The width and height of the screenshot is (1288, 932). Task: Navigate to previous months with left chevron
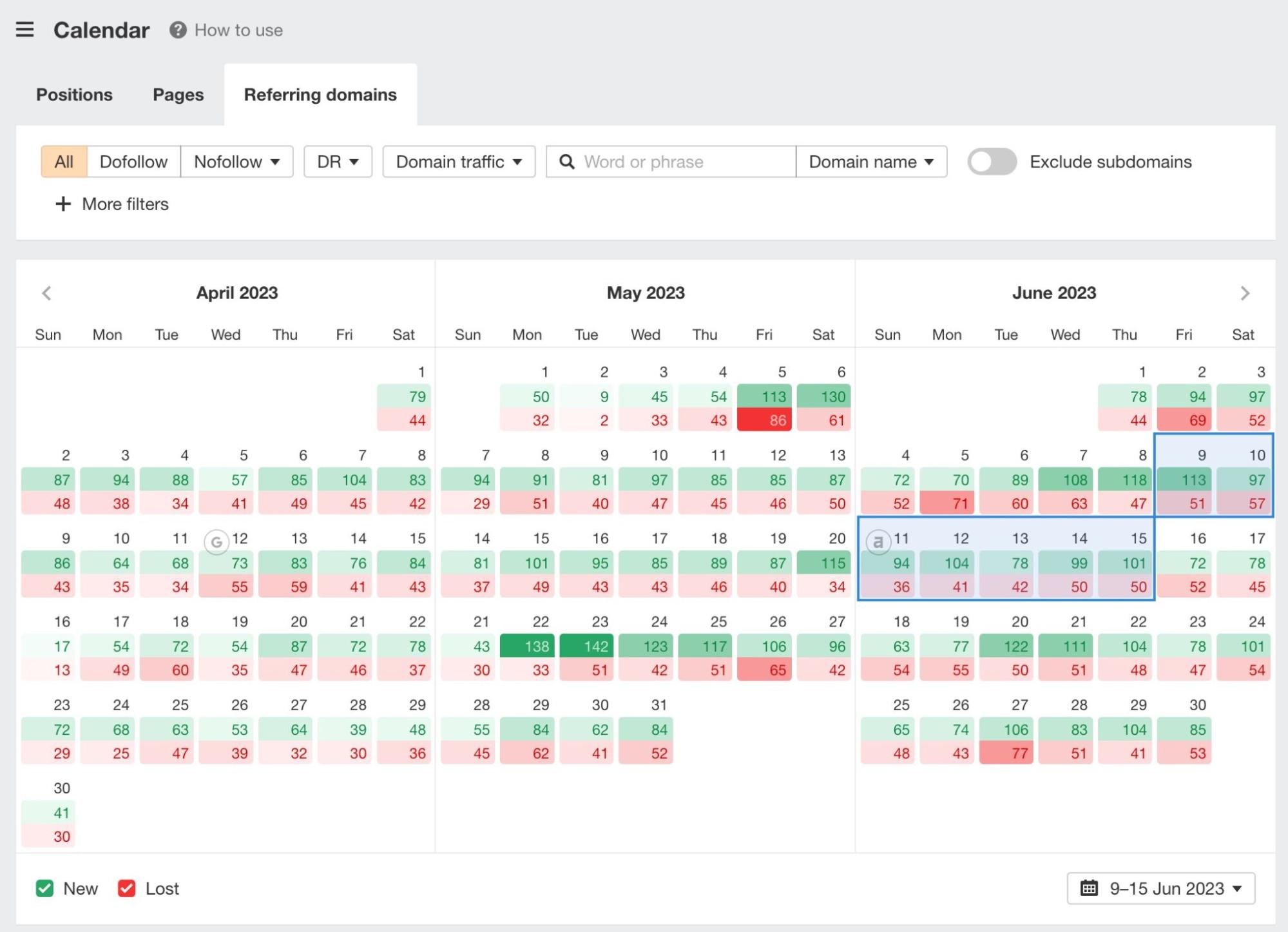tap(47, 293)
